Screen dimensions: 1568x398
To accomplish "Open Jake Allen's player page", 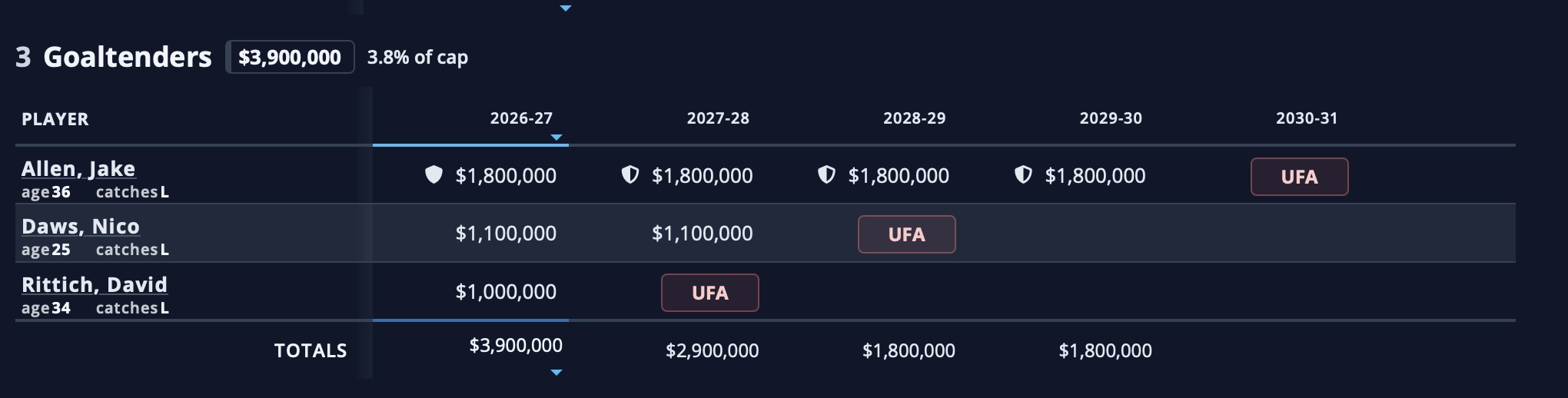I will click(78, 168).
